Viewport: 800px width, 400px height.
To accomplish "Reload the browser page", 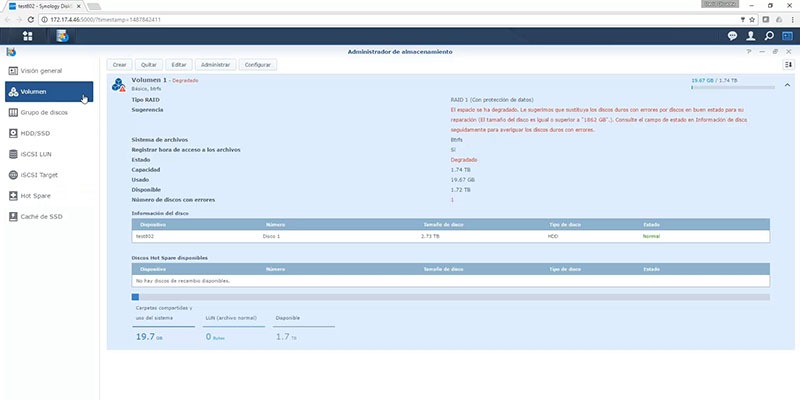I will pyautogui.click(x=31, y=19).
